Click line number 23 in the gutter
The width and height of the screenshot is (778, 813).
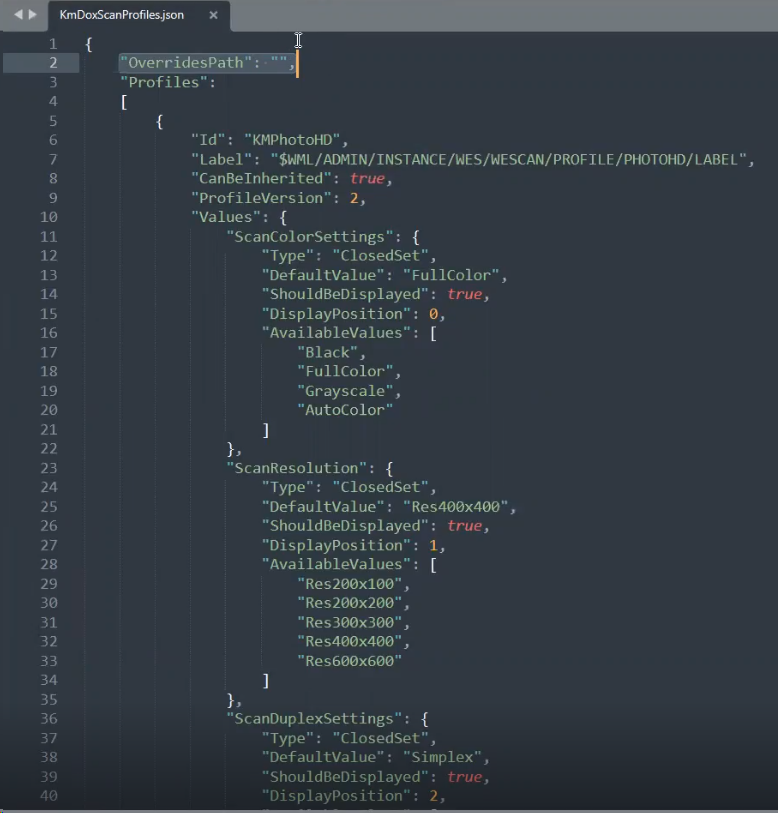[x=49, y=468]
